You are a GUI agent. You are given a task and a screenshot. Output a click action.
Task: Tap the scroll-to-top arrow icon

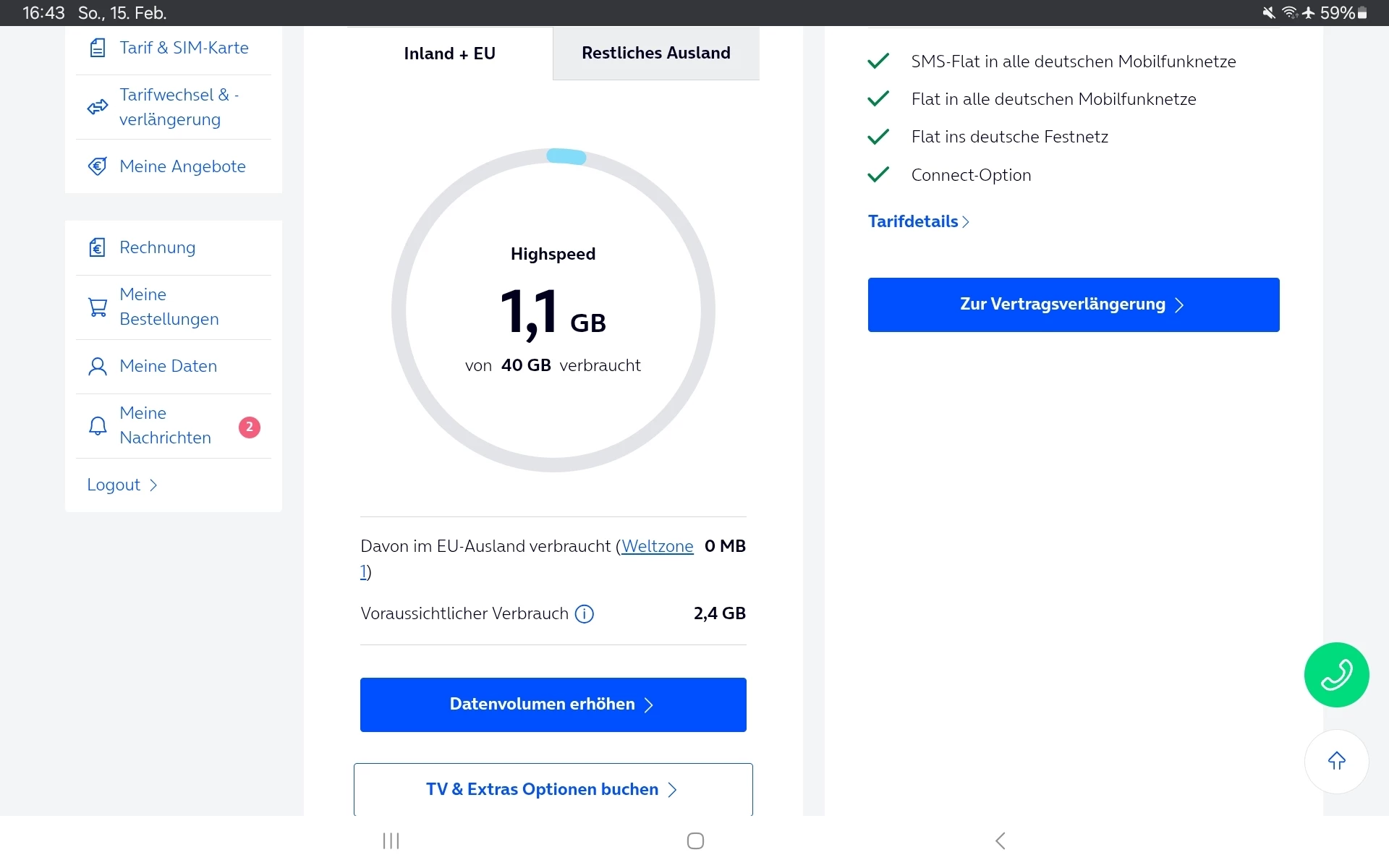[1336, 761]
